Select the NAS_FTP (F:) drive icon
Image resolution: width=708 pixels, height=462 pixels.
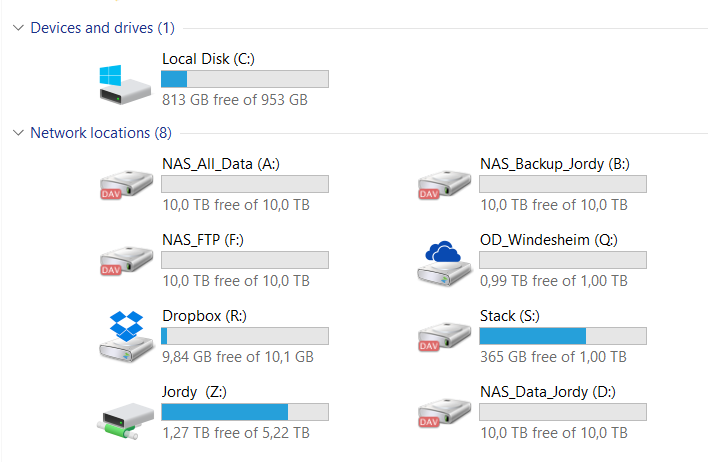pyautogui.click(x=126, y=260)
